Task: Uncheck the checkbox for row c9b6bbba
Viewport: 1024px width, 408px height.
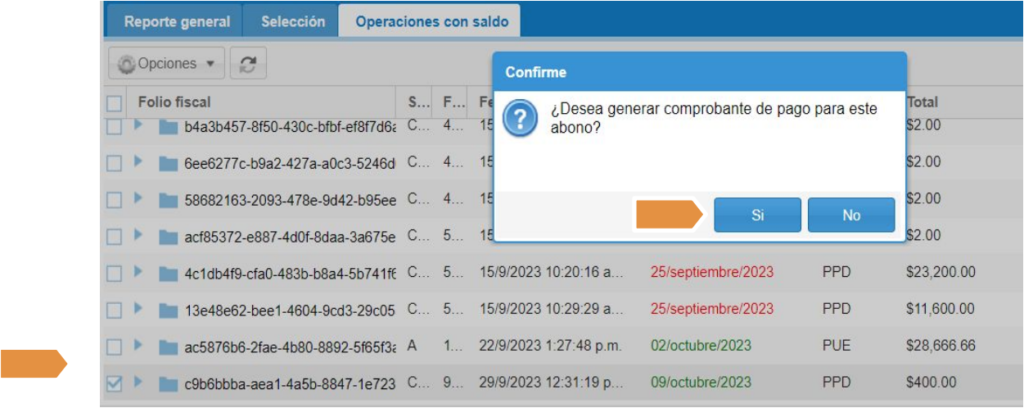Action: tap(114, 383)
